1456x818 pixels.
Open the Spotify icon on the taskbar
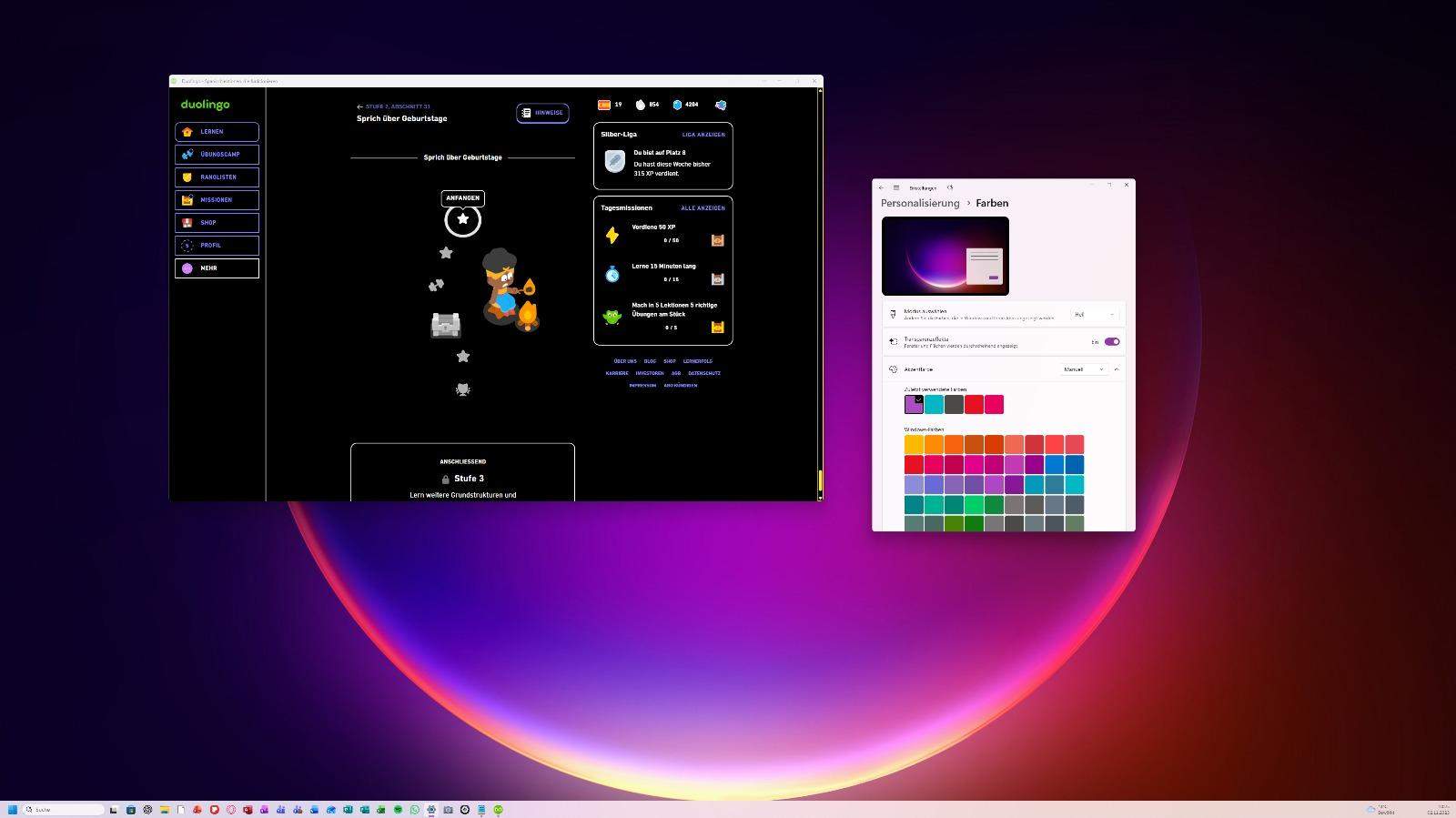[398, 809]
